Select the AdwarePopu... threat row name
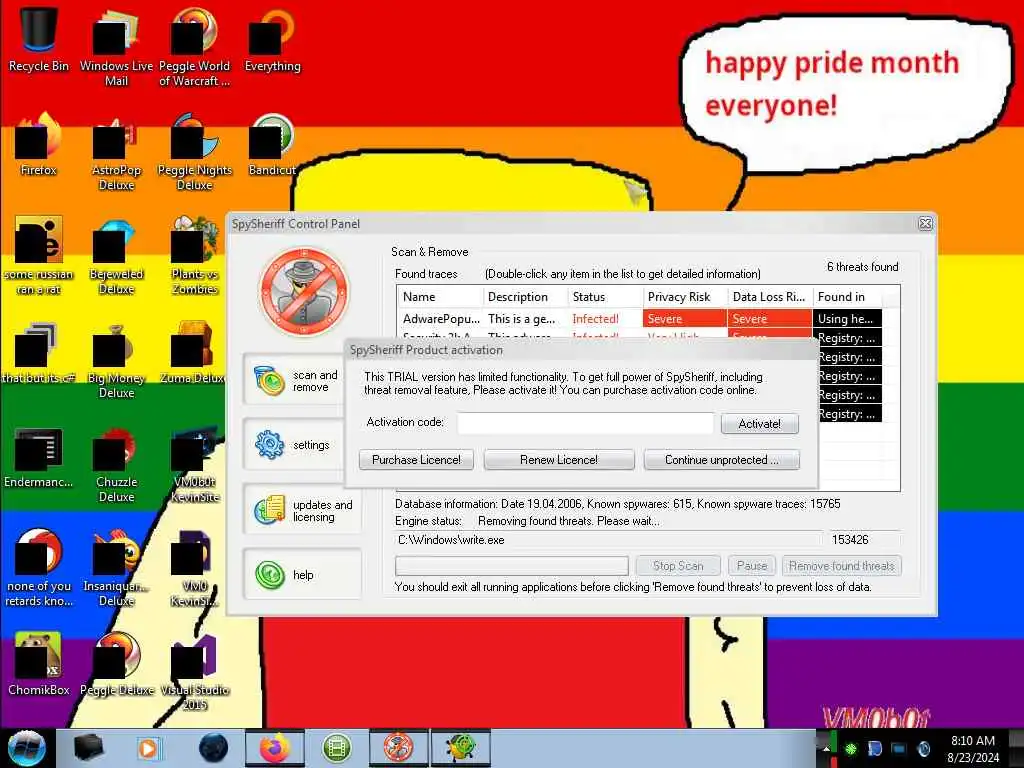 (x=441, y=319)
